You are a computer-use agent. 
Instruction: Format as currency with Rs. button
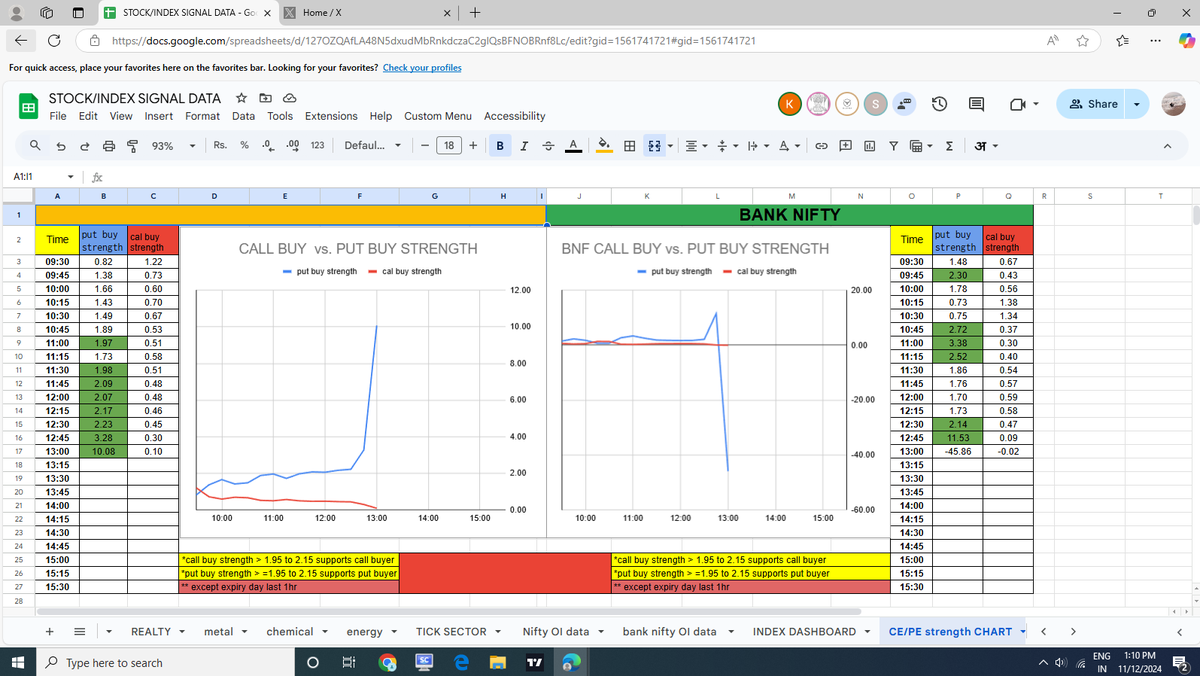pyautogui.click(x=220, y=146)
